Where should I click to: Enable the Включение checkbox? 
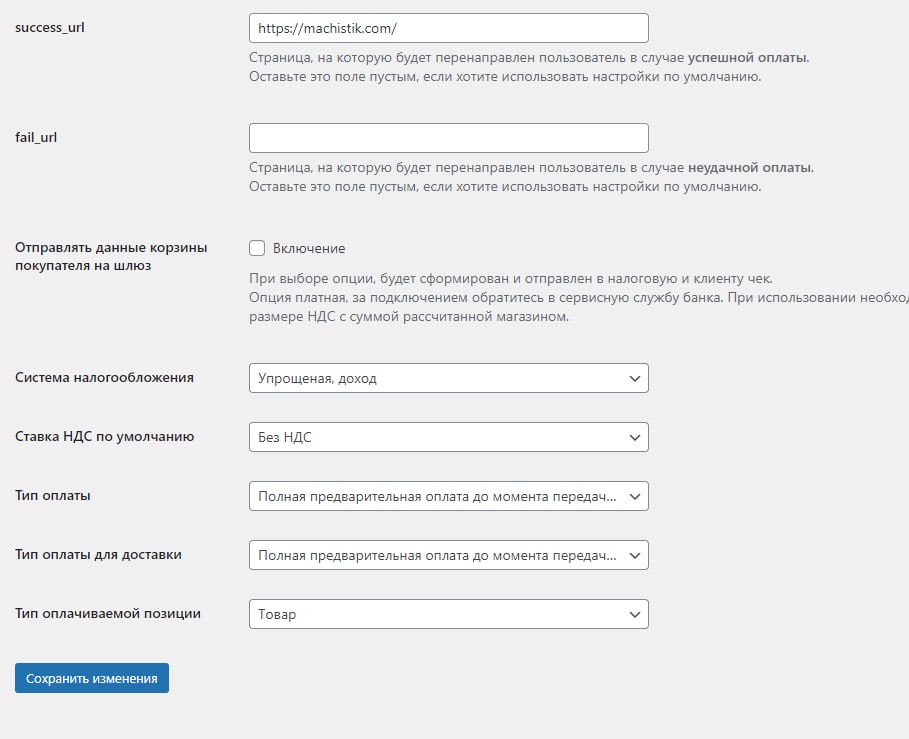click(257, 248)
